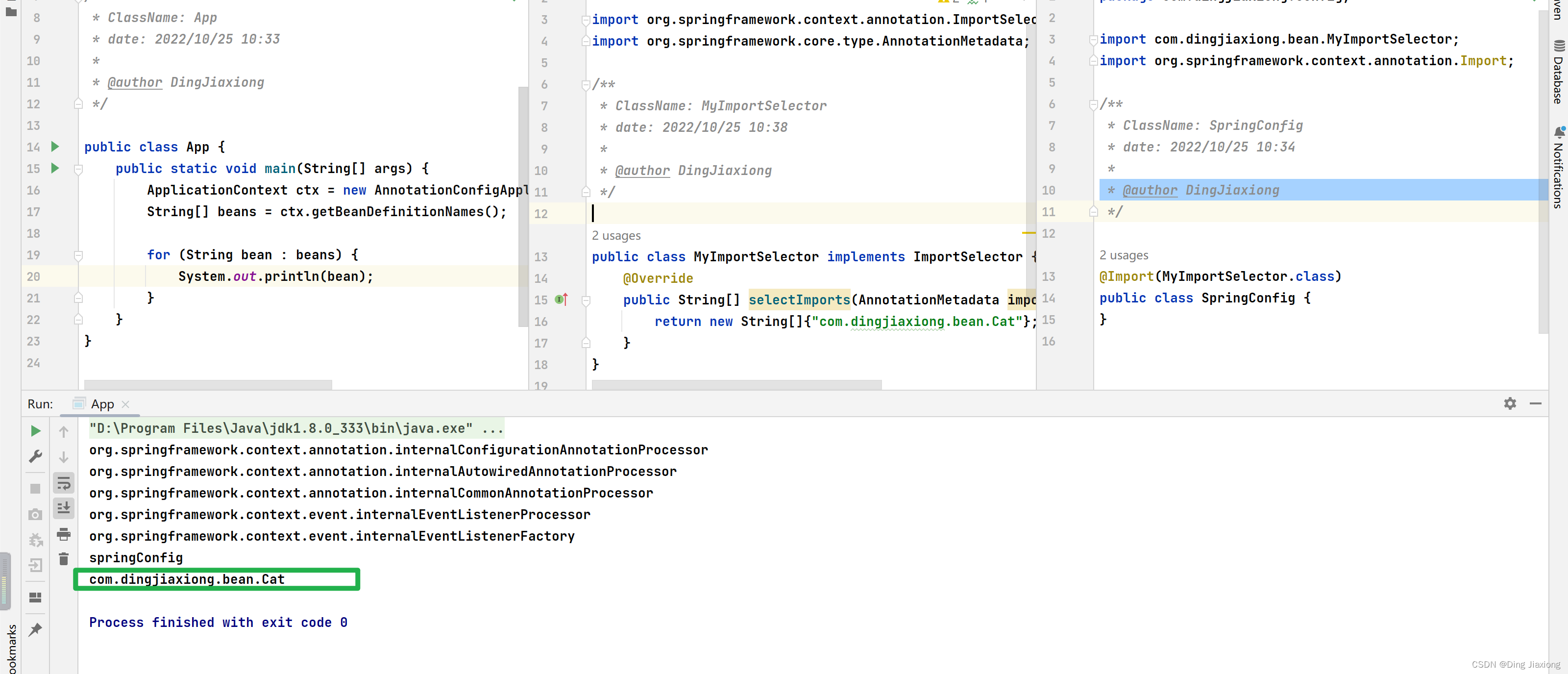Fold end marker at App line 22
The image size is (1568, 674).
pyautogui.click(x=78, y=320)
